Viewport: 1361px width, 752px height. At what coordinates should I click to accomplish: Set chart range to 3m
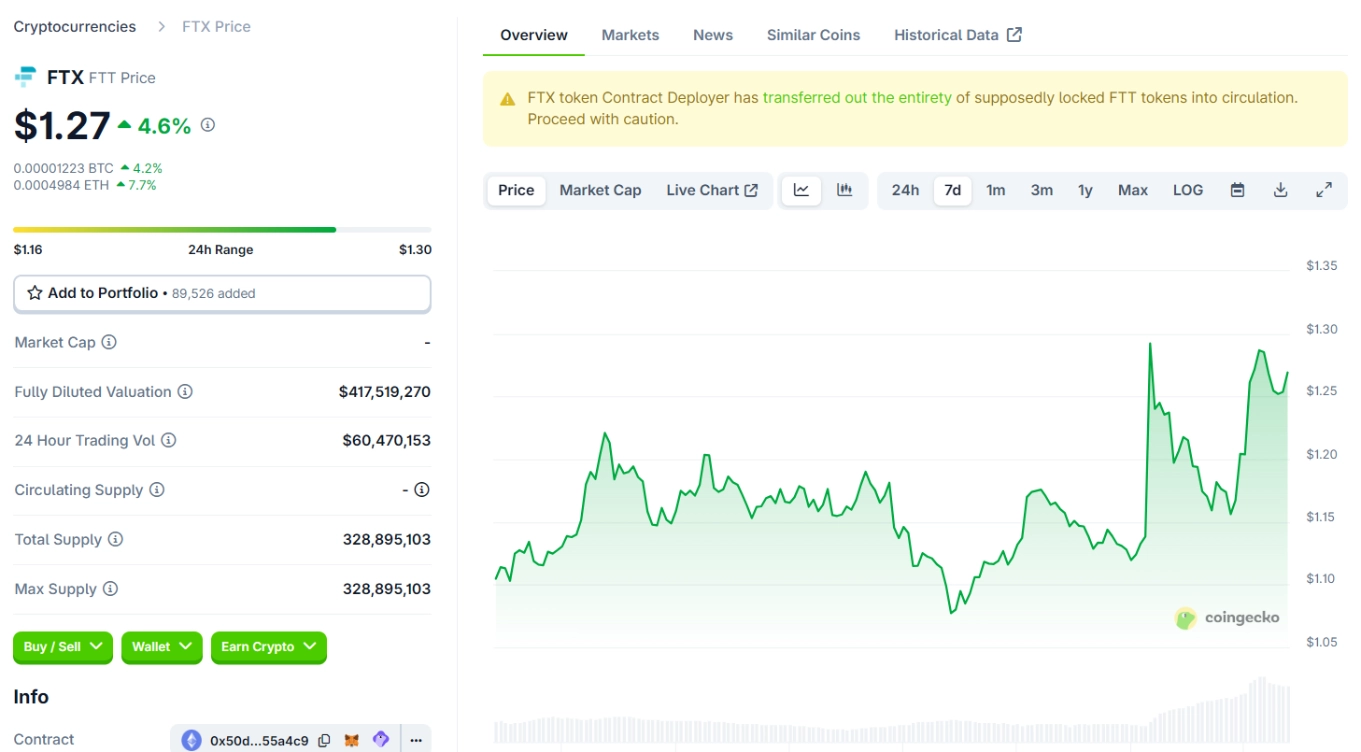click(x=1041, y=190)
